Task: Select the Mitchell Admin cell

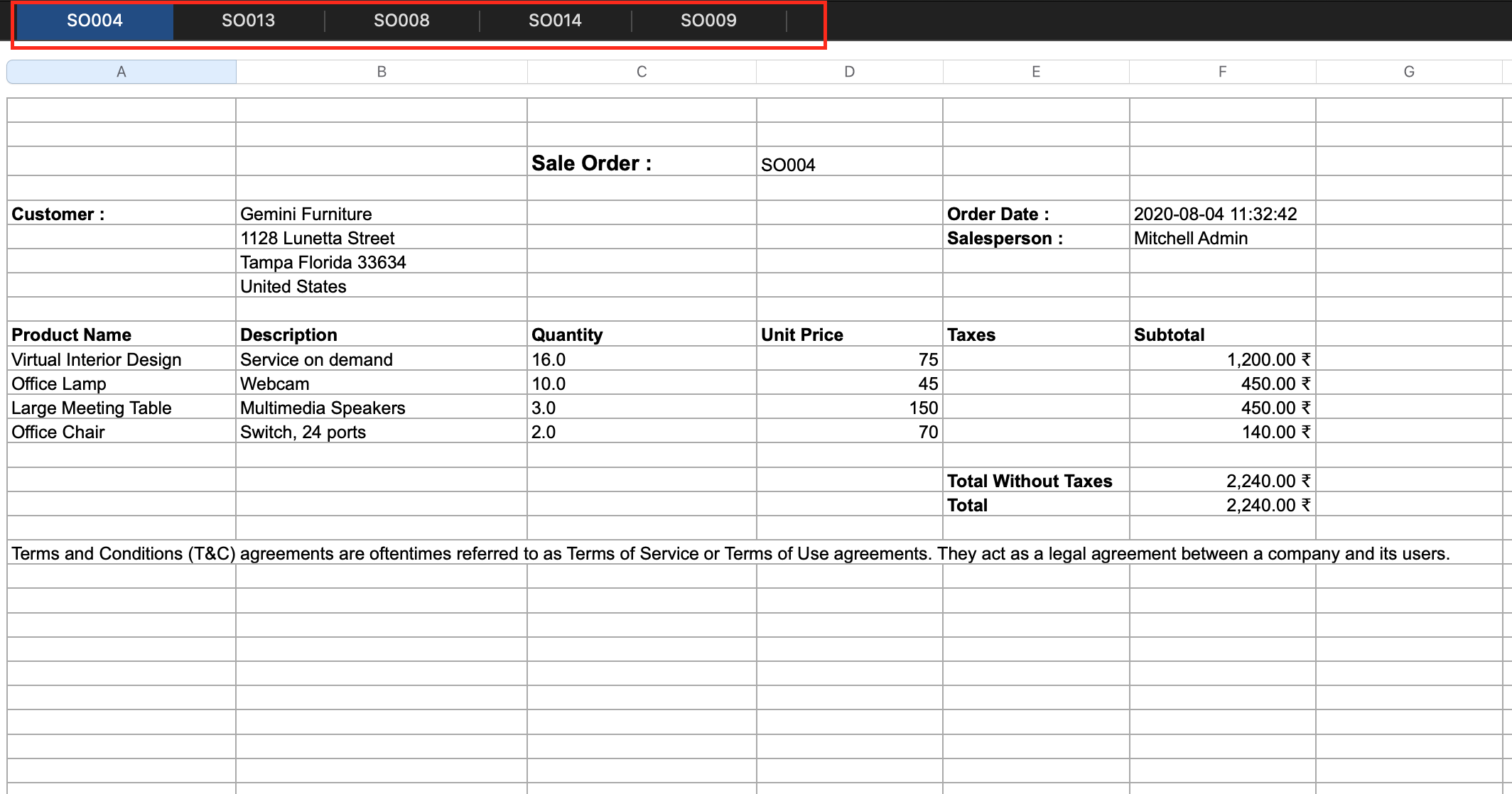Action: pyautogui.click(x=1223, y=237)
